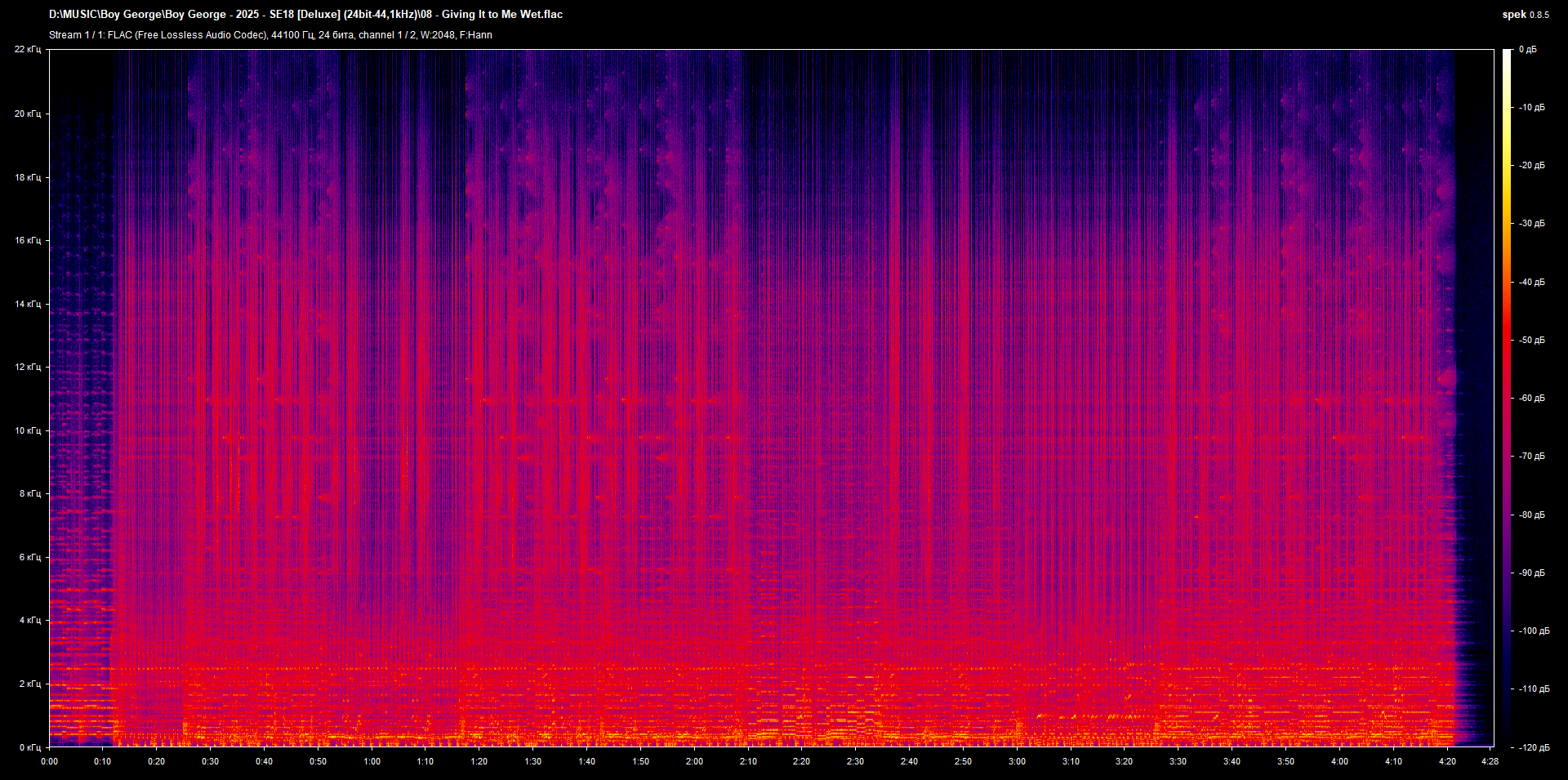1568x780 pixels.
Task: Click the '16 кГц' frequency label
Action: tap(28, 240)
